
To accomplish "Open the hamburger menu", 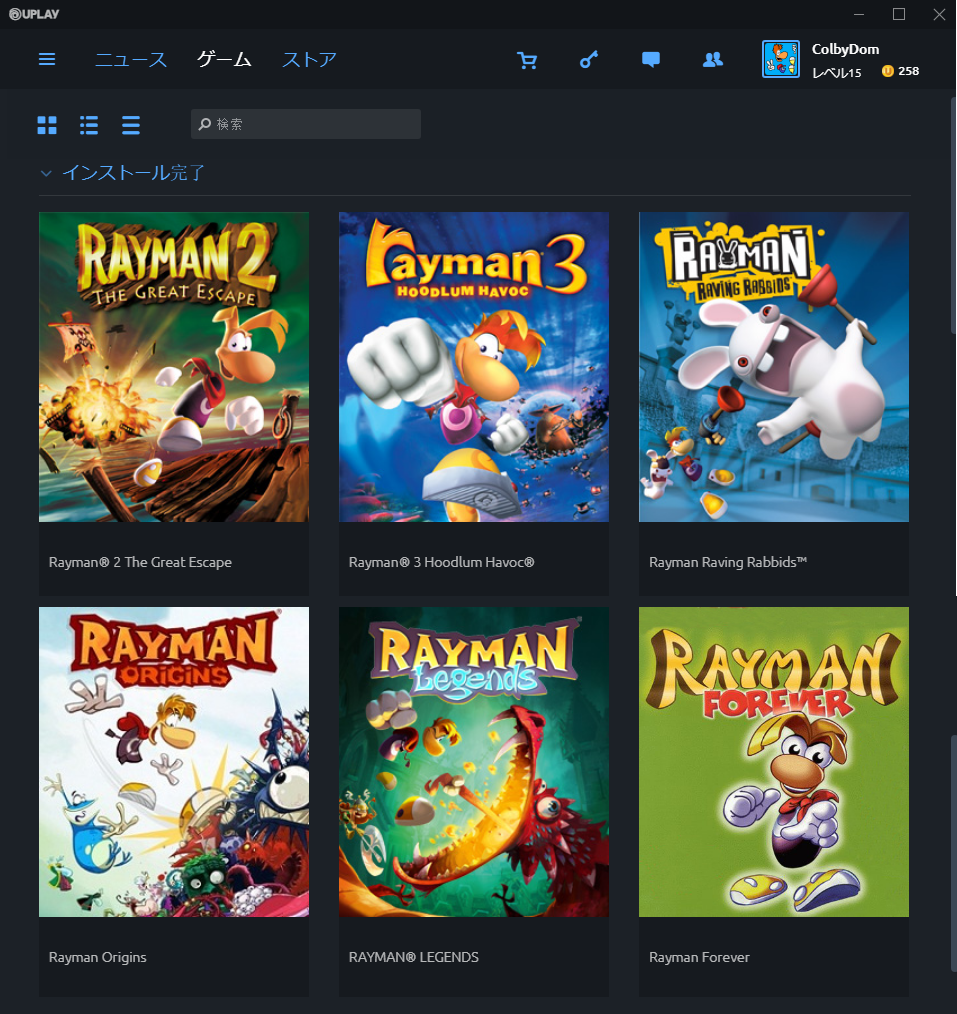I will tap(47, 59).
